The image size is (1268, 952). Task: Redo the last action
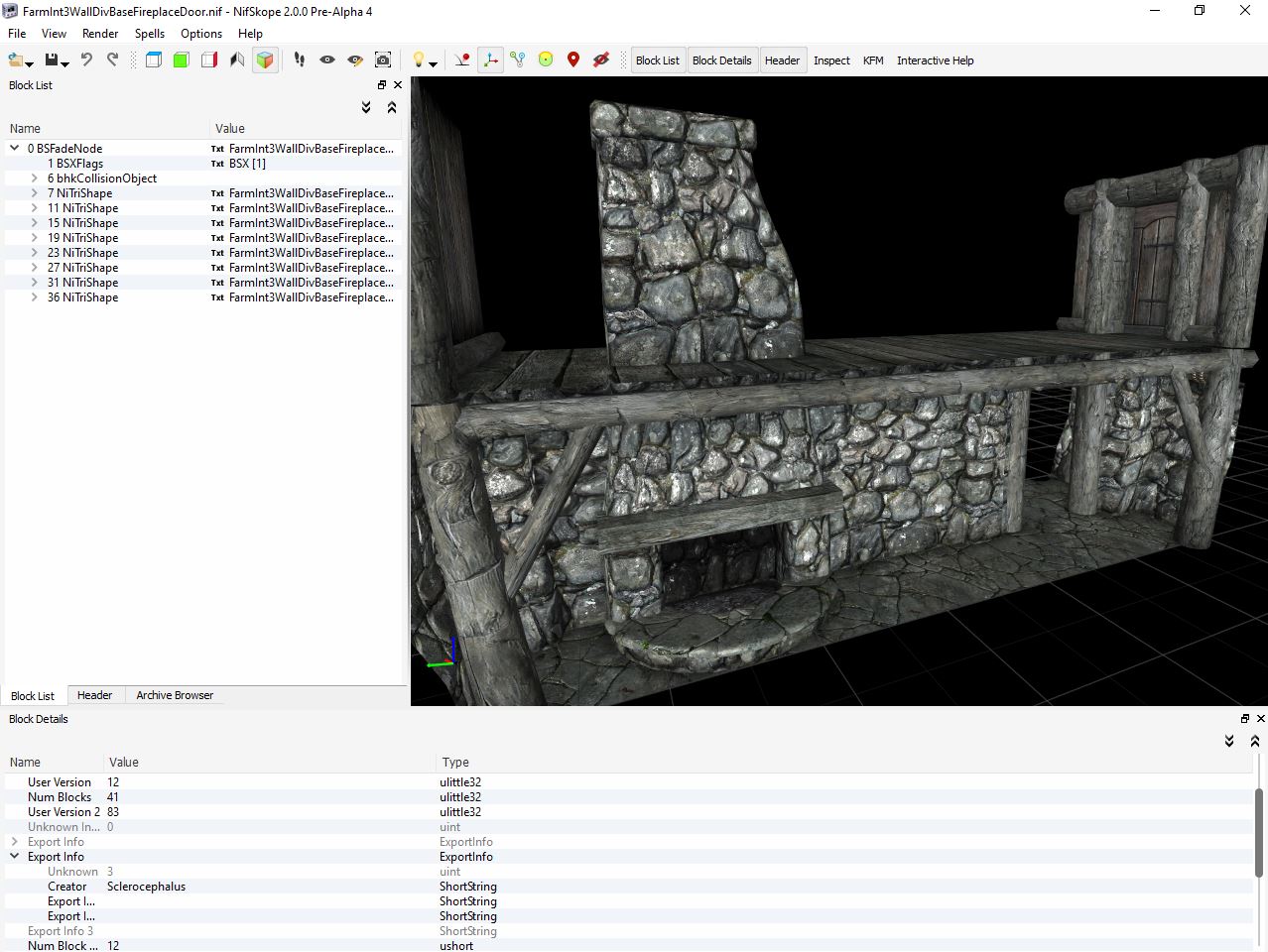pos(112,60)
